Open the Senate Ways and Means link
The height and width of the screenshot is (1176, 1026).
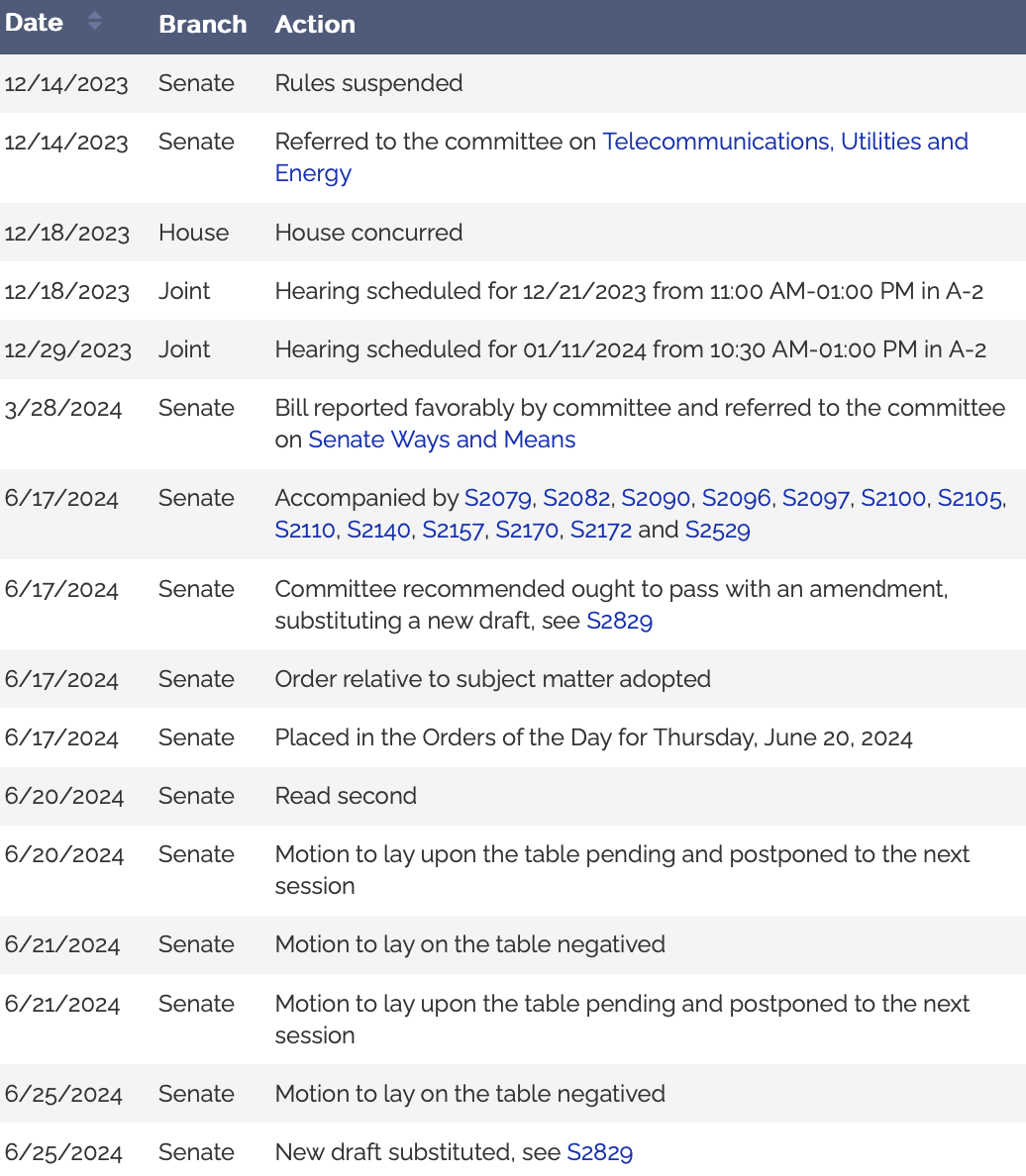[x=442, y=440]
